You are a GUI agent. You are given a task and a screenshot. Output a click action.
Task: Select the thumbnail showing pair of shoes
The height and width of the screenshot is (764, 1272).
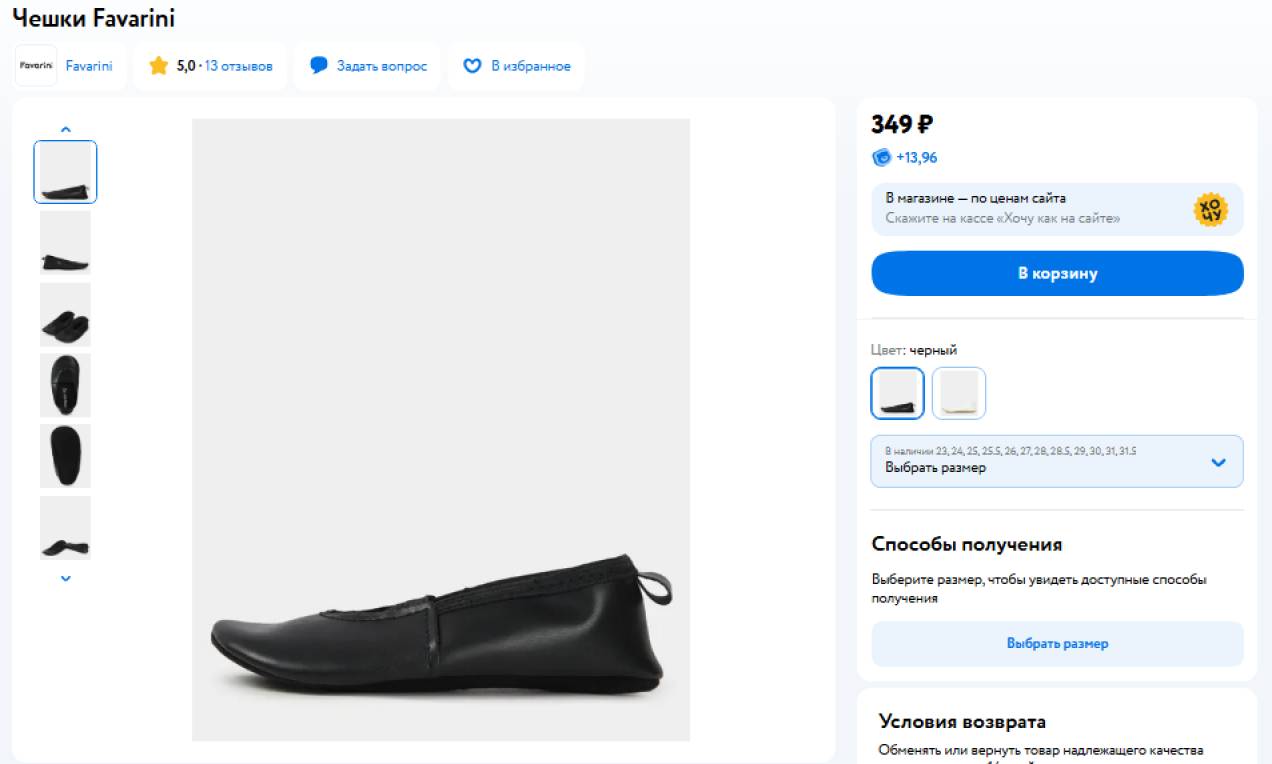pyautogui.click(x=65, y=314)
